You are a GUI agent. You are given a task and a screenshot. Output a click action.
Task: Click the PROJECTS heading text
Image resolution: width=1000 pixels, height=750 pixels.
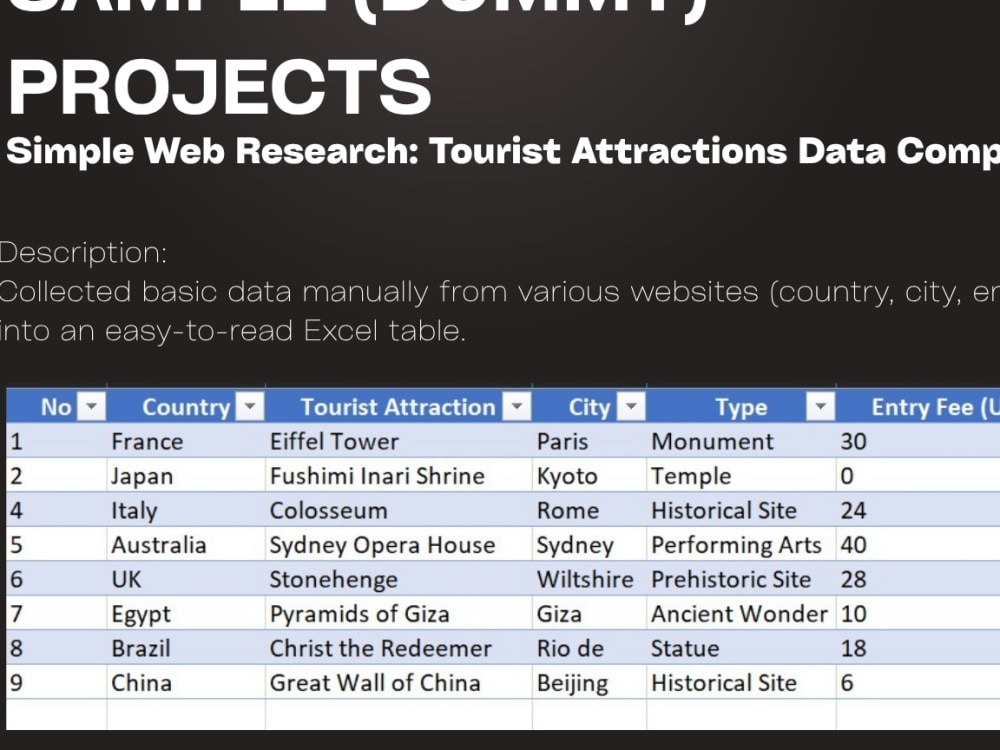(220, 86)
